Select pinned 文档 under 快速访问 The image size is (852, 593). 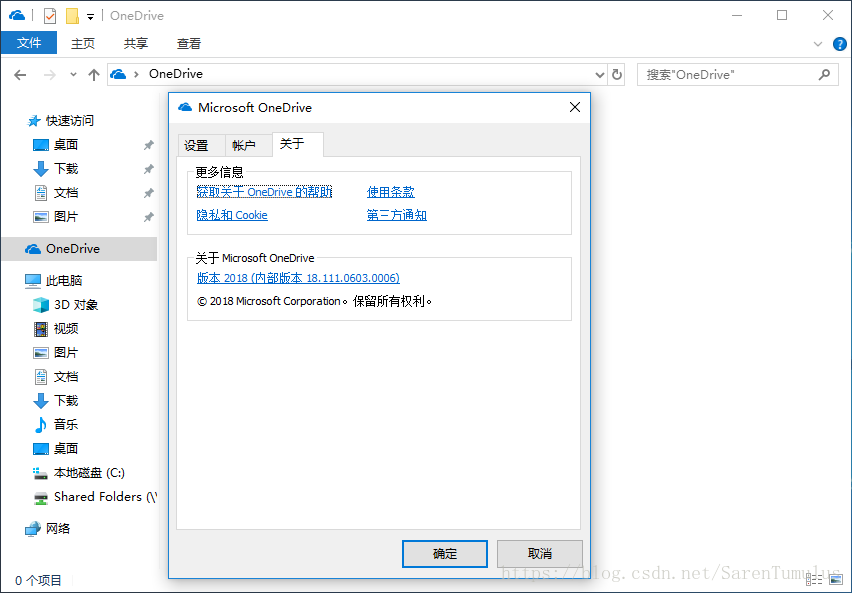click(x=66, y=192)
